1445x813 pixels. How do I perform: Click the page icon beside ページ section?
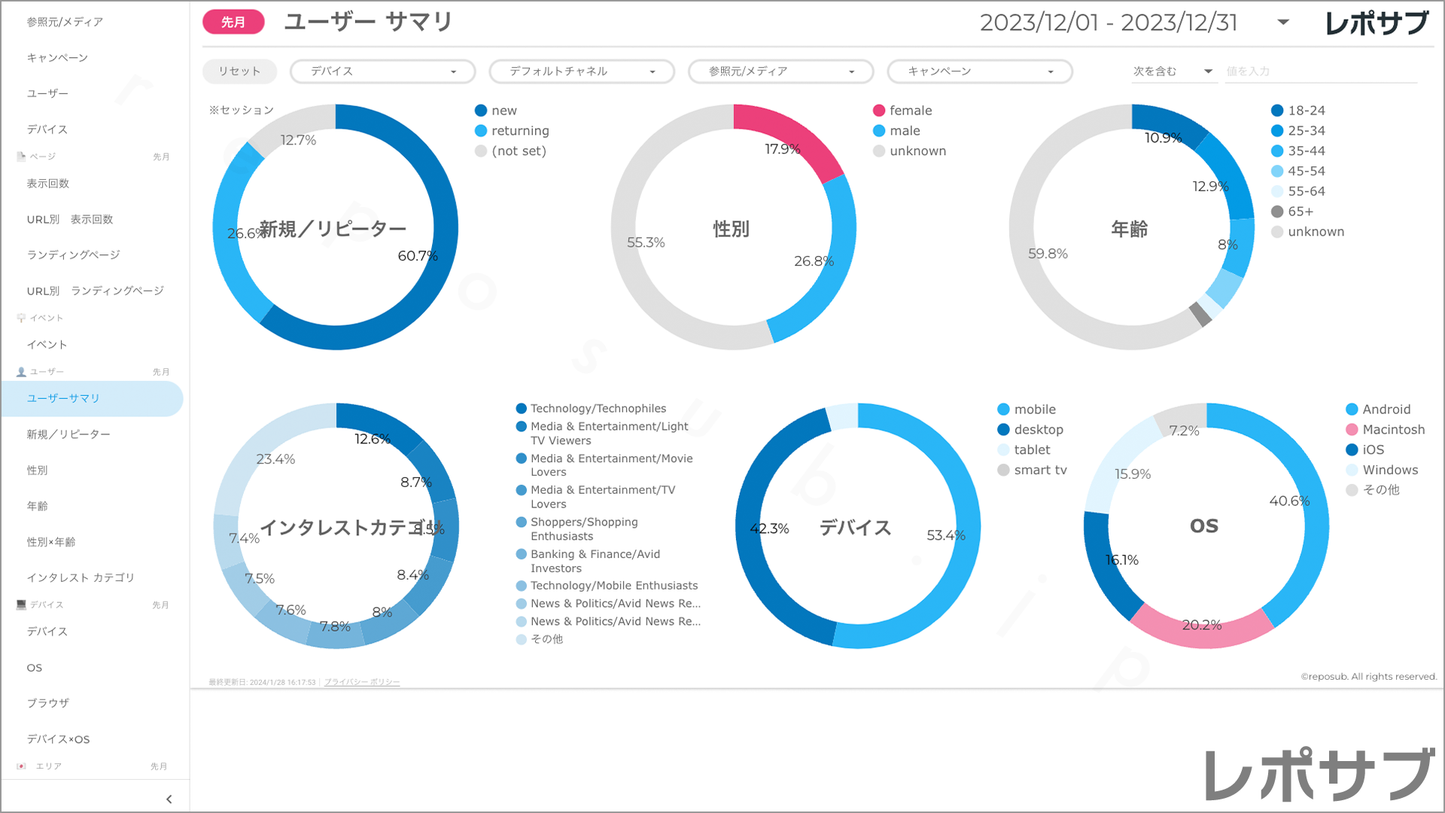point(21,157)
